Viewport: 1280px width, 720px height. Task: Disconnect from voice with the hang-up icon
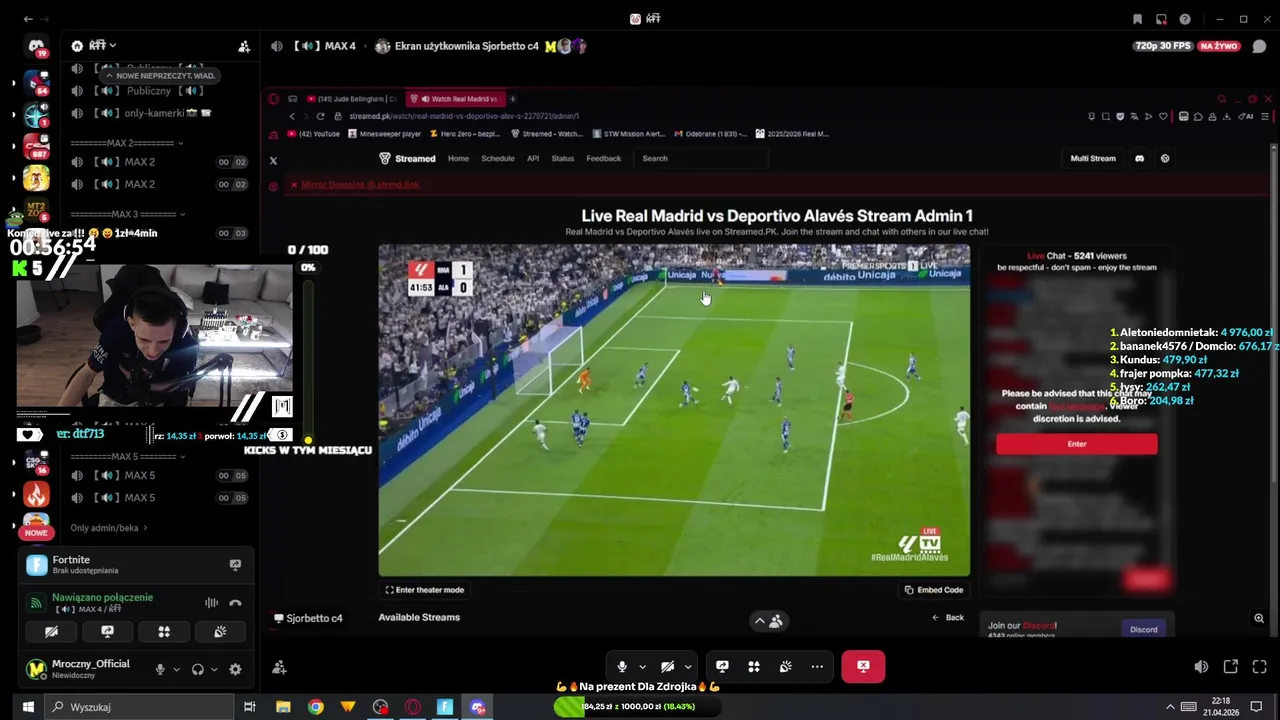coord(236,603)
